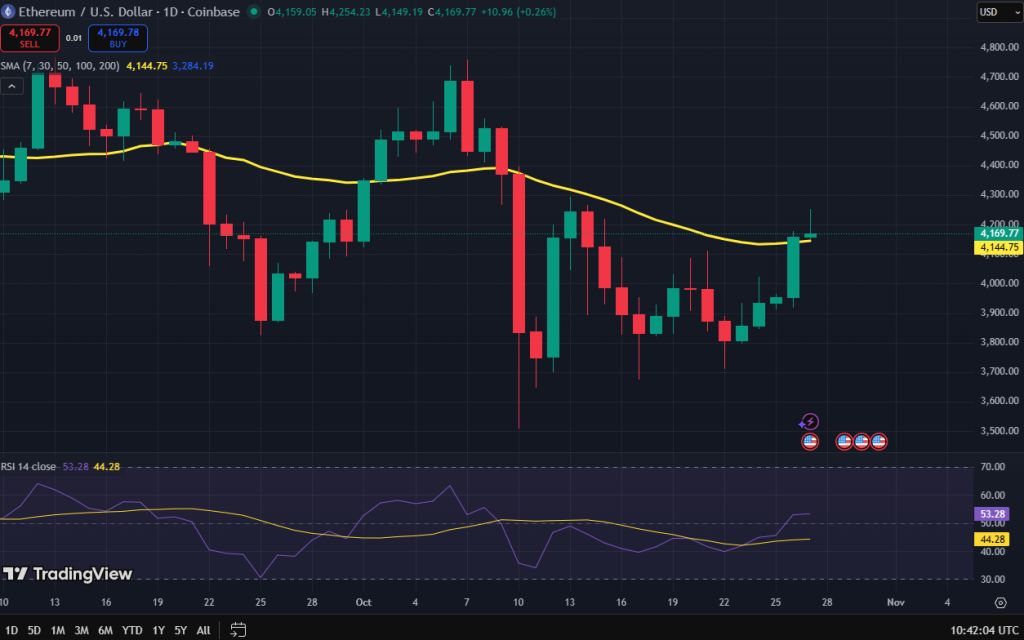Select the 1M time range
Screen dimensions: 1024x640
pyautogui.click(x=57, y=630)
